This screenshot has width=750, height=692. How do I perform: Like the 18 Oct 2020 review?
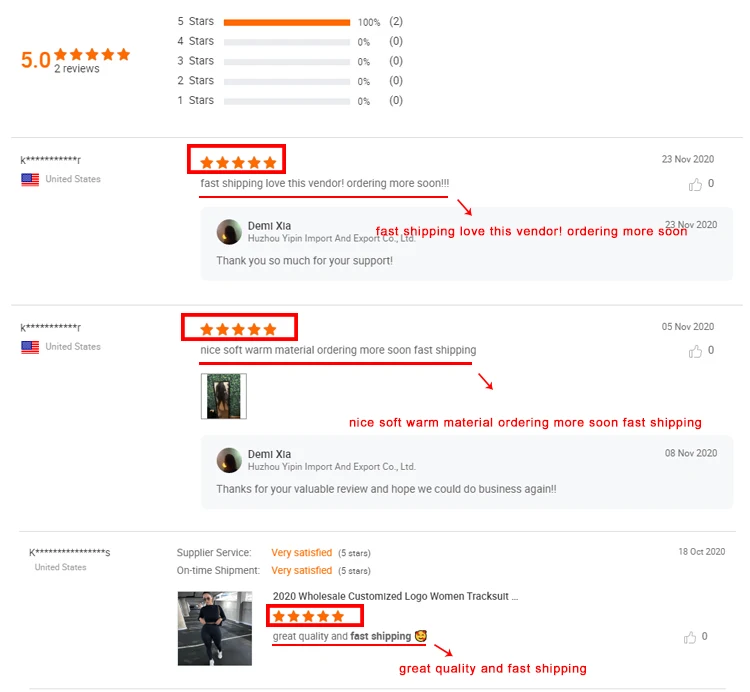coord(689,637)
